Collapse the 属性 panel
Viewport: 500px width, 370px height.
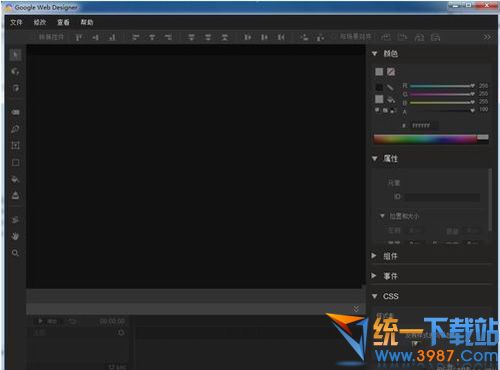375,158
